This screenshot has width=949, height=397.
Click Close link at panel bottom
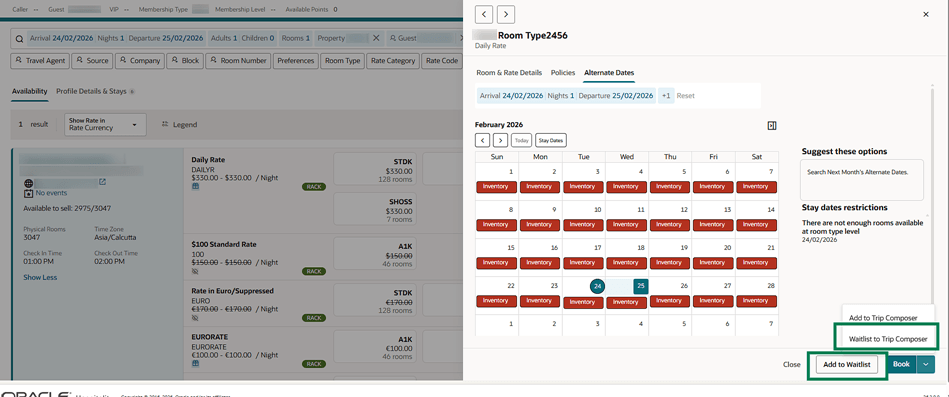pos(792,364)
